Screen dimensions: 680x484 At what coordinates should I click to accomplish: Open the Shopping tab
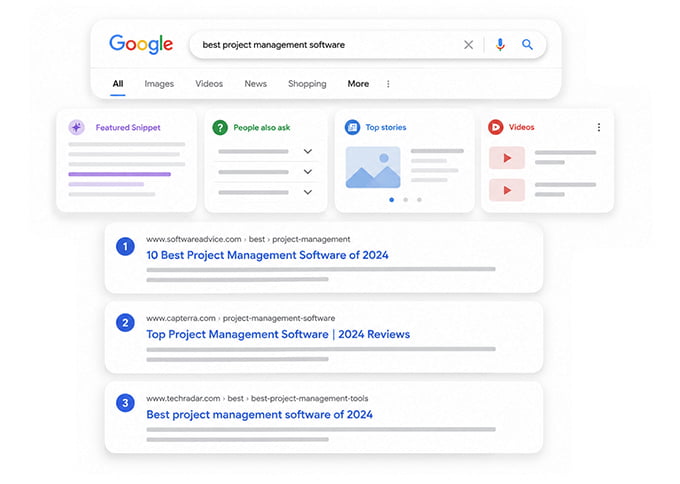coord(307,84)
